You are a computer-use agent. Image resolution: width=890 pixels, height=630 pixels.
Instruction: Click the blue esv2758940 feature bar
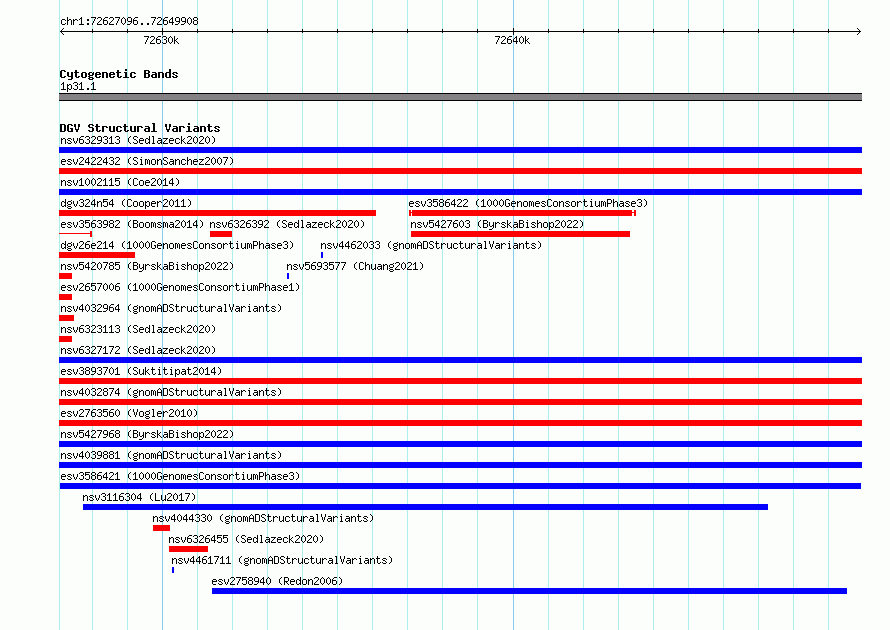pos(530,591)
